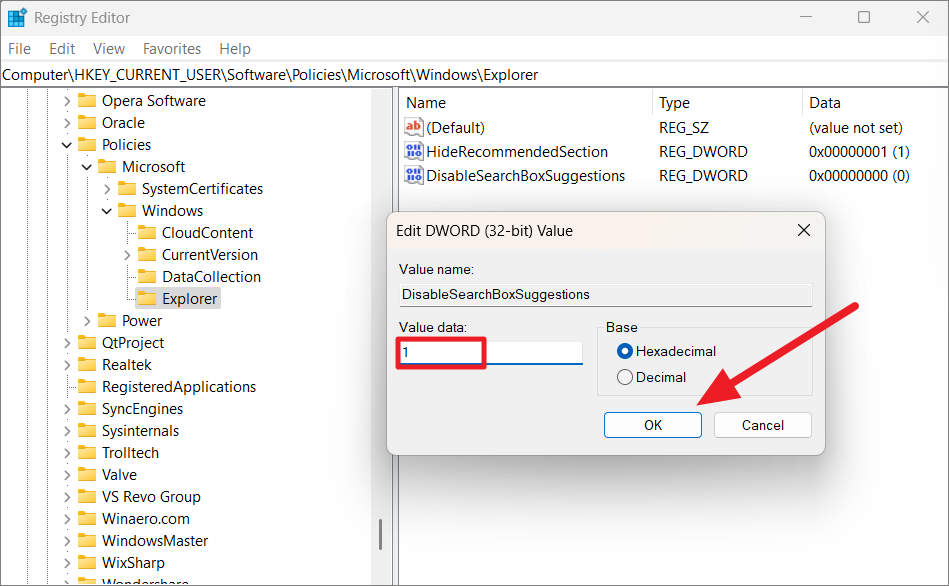Click the tree pane vertical scrollbar thumb

pos(380,534)
